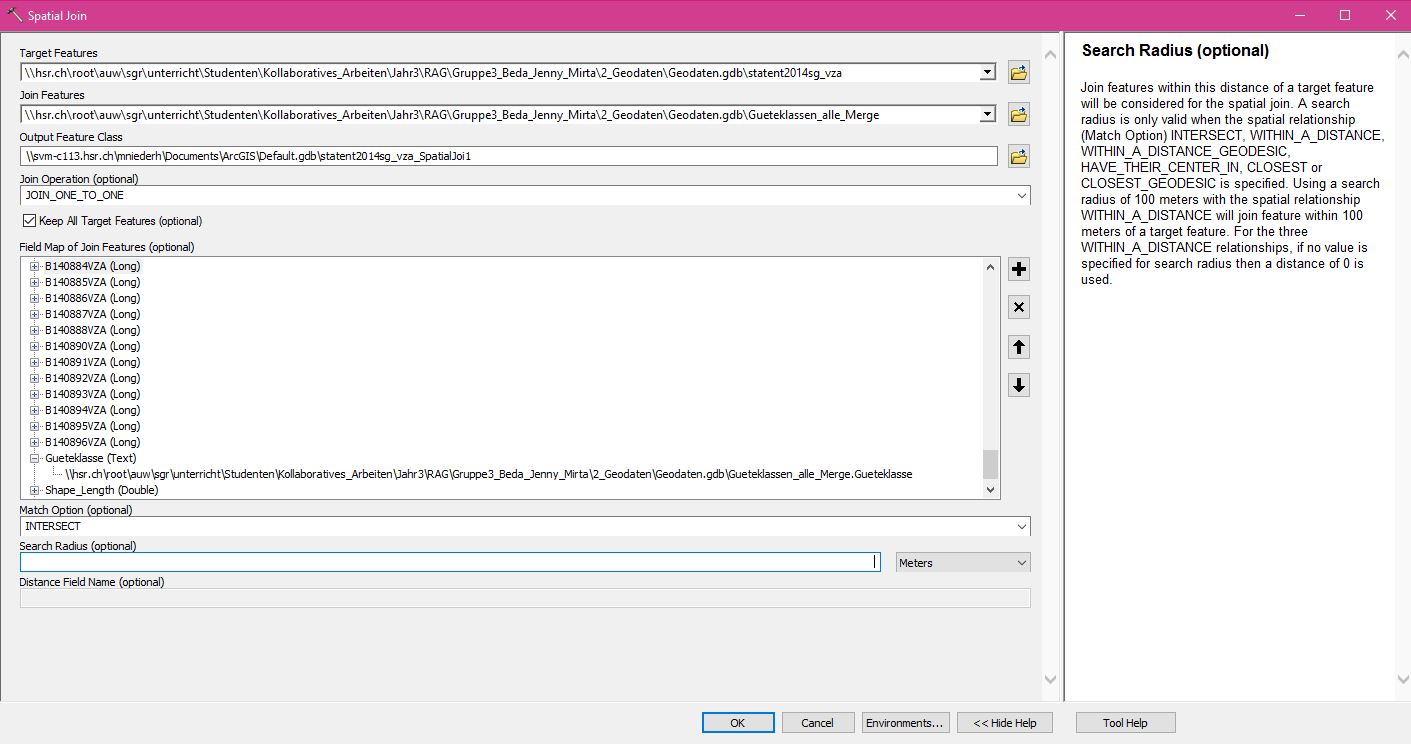Select B140890VZA (Long) field item
1411x744 pixels.
tap(92, 346)
